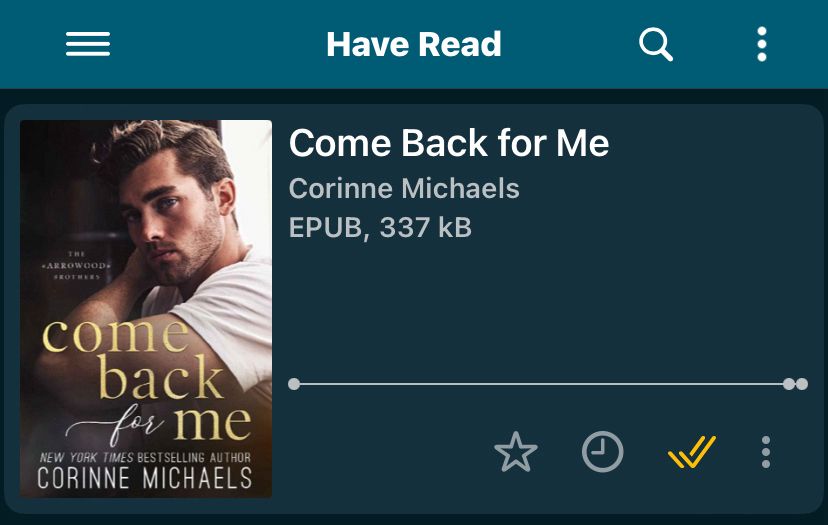Toggle the yellow double-check read mark
Image resolution: width=828 pixels, height=525 pixels.
pyautogui.click(x=692, y=452)
